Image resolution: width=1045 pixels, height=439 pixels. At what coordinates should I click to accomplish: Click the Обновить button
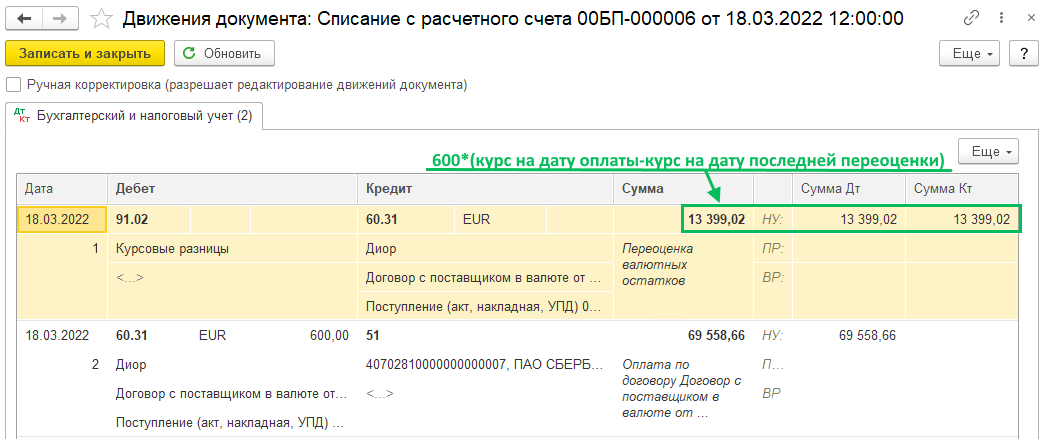click(224, 54)
